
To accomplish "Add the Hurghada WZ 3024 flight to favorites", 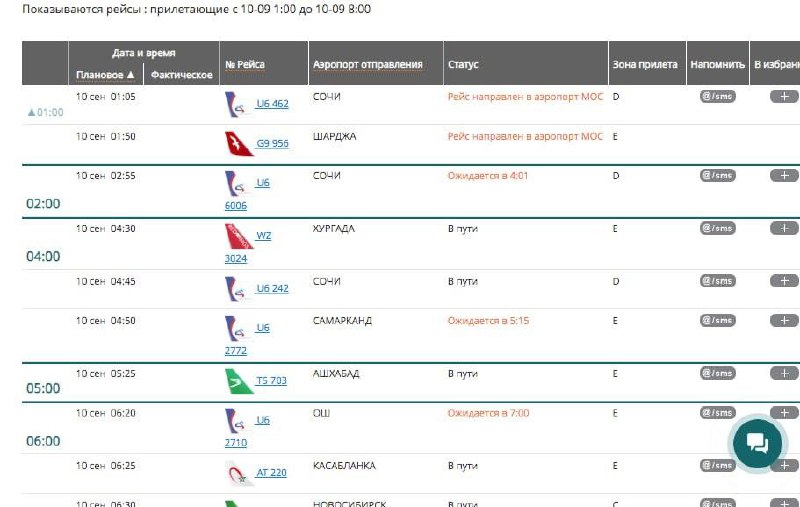I will 784,228.
